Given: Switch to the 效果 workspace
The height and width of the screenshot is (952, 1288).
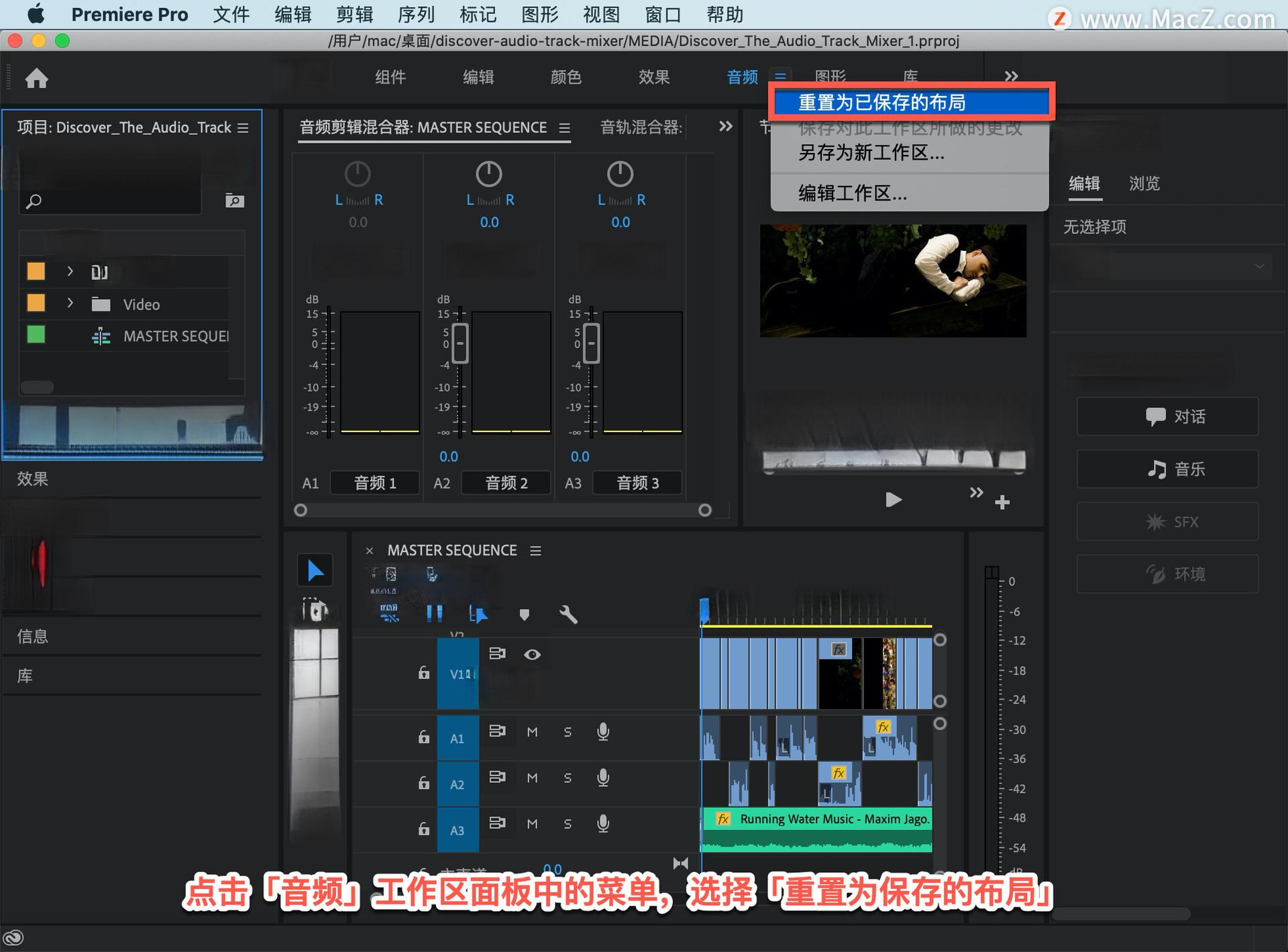Looking at the screenshot, I should pyautogui.click(x=654, y=77).
